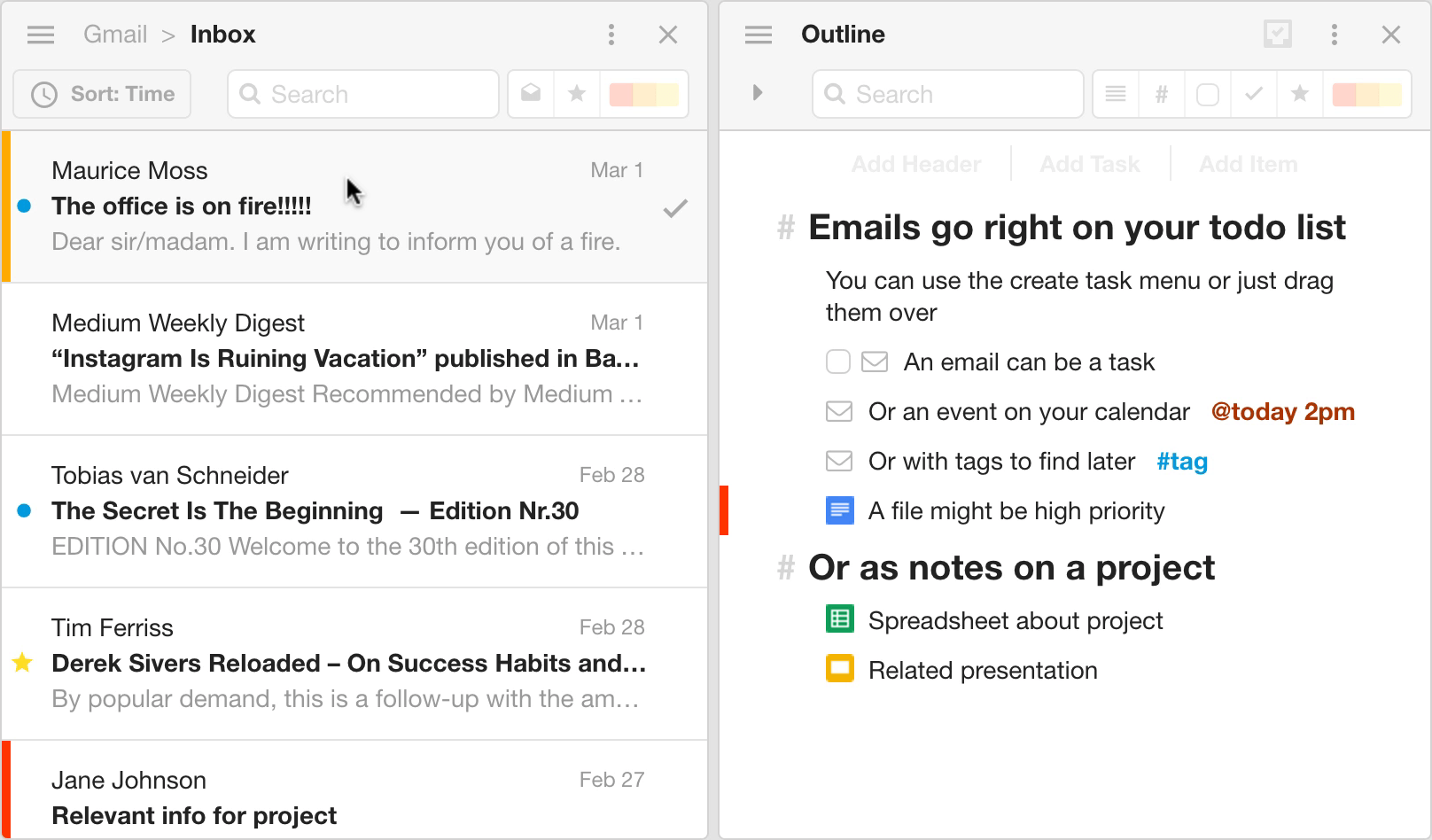Open the Gmail panel hamburger menu
Viewport: 1432px width, 840px height.
pyautogui.click(x=41, y=35)
